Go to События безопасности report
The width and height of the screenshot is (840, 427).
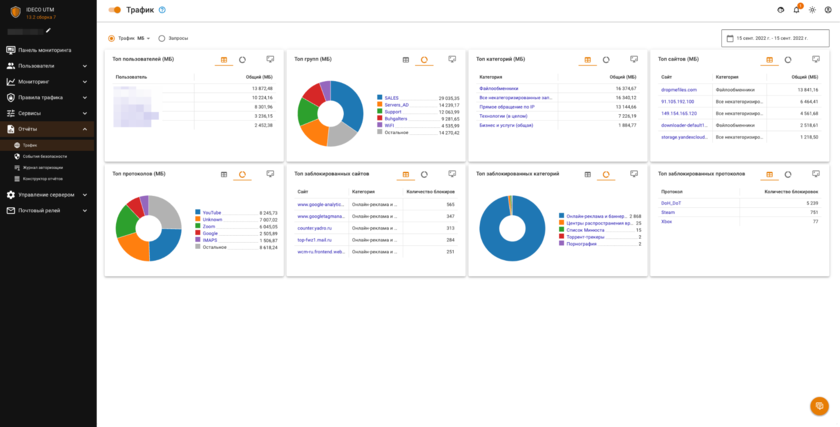(x=45, y=156)
